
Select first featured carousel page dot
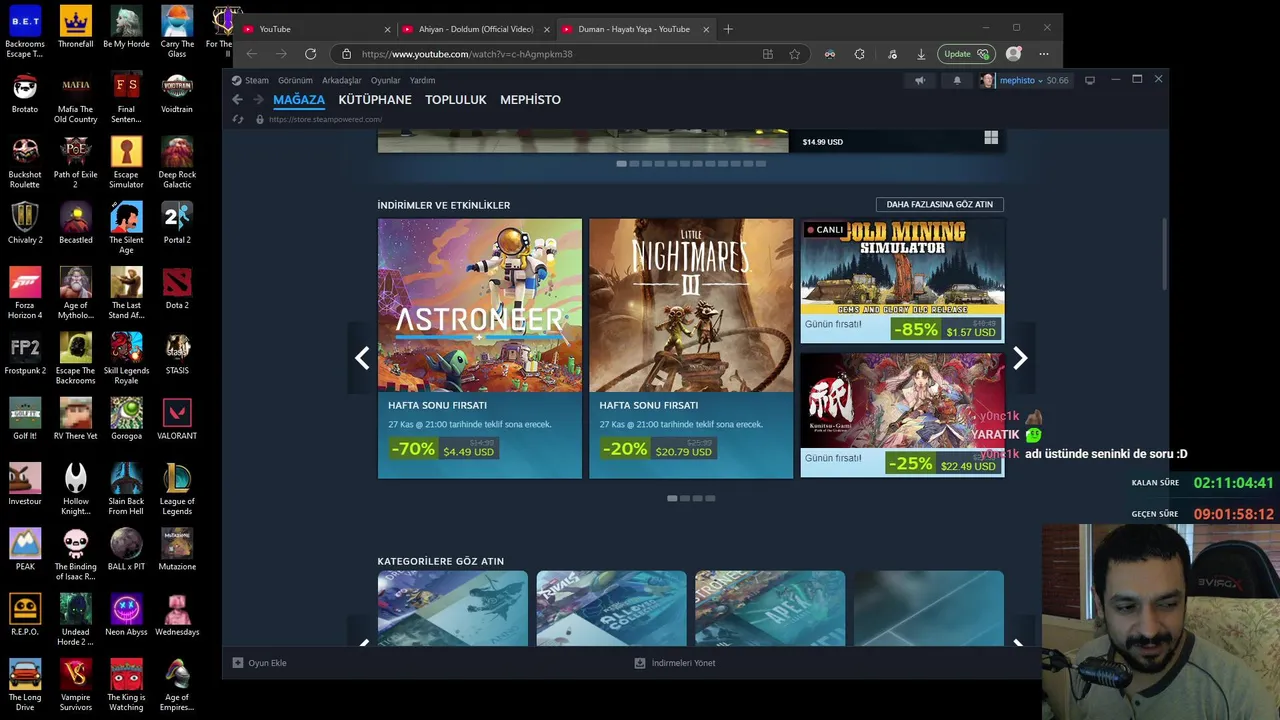tap(621, 163)
